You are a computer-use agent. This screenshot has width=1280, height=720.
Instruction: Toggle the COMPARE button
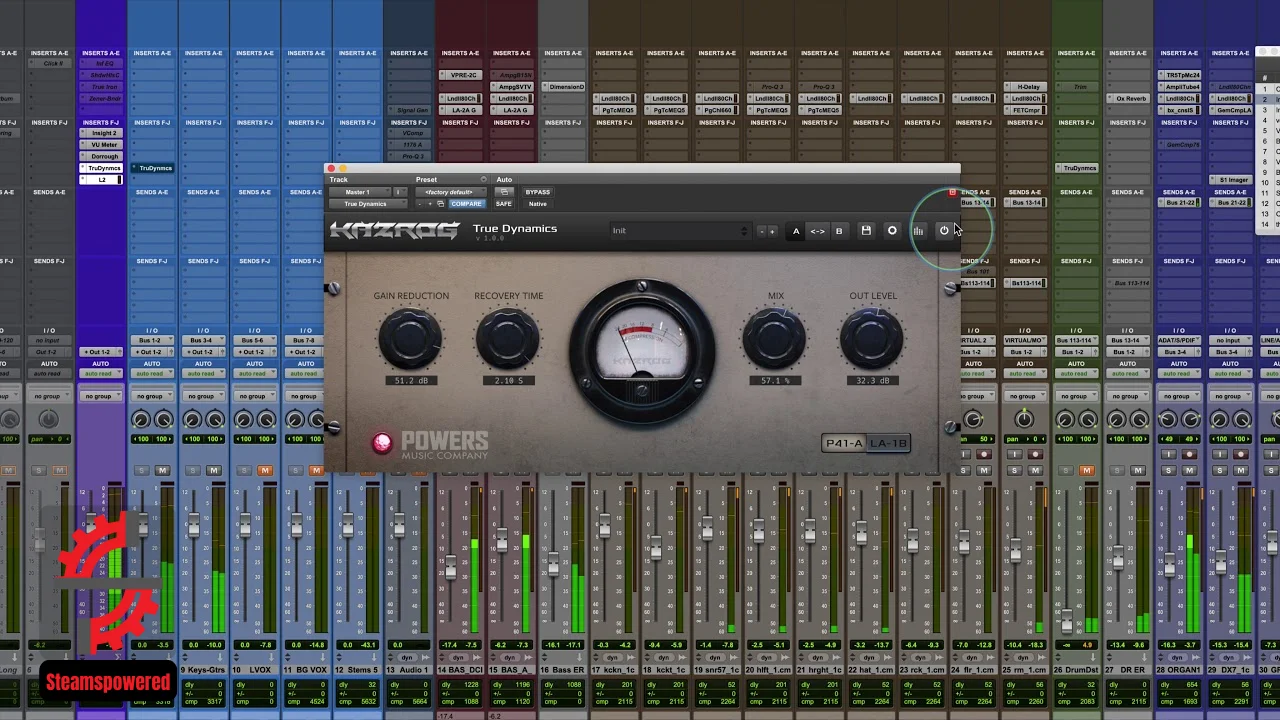(466, 204)
